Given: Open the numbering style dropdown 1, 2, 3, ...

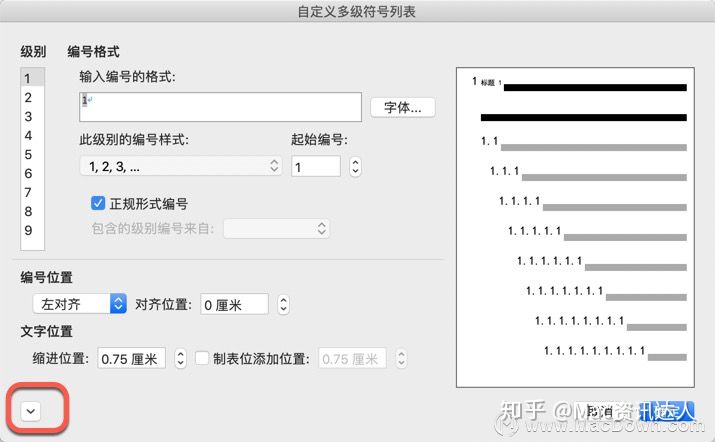Looking at the screenshot, I should 181,166.
